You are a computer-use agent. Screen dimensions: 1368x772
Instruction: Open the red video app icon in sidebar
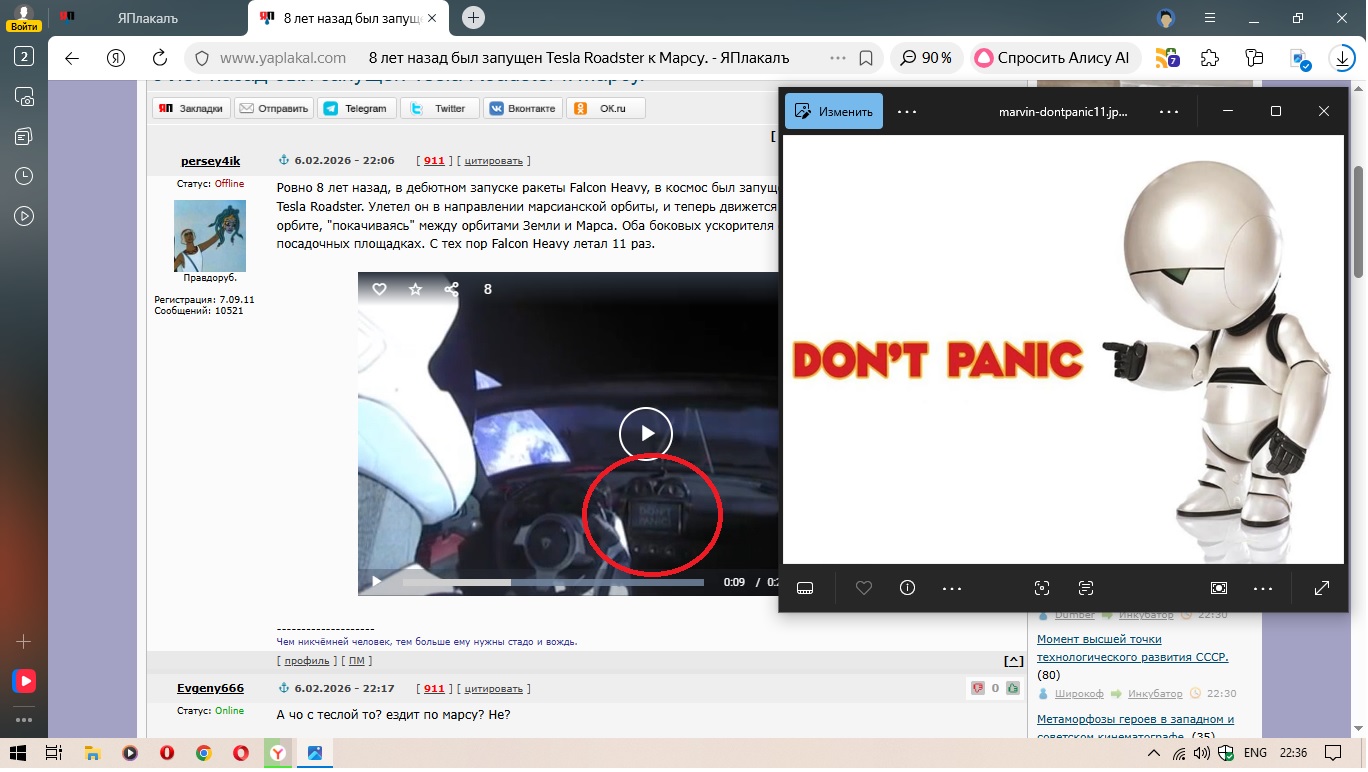coord(24,681)
